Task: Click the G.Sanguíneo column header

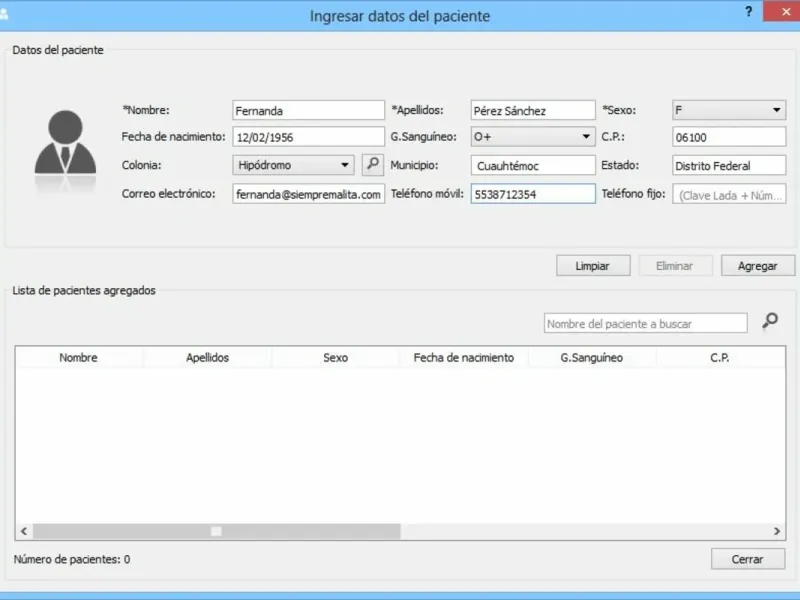Action: coord(592,358)
